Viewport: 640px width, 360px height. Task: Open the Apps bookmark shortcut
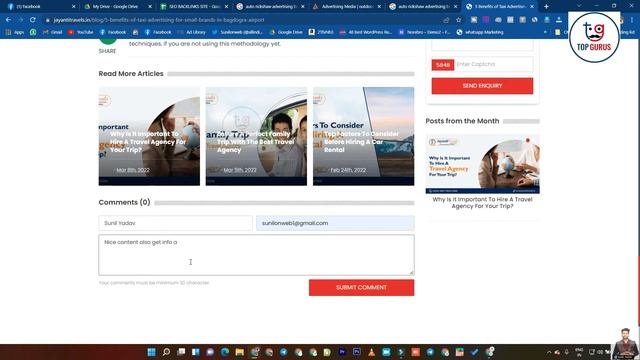(x=15, y=32)
